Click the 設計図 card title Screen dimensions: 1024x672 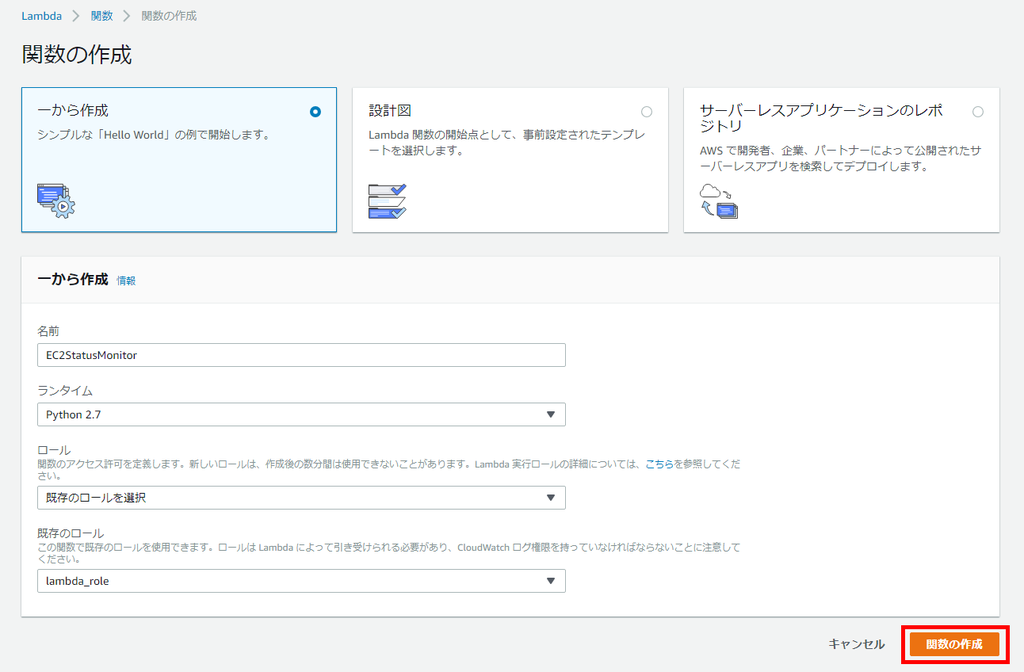(390, 110)
